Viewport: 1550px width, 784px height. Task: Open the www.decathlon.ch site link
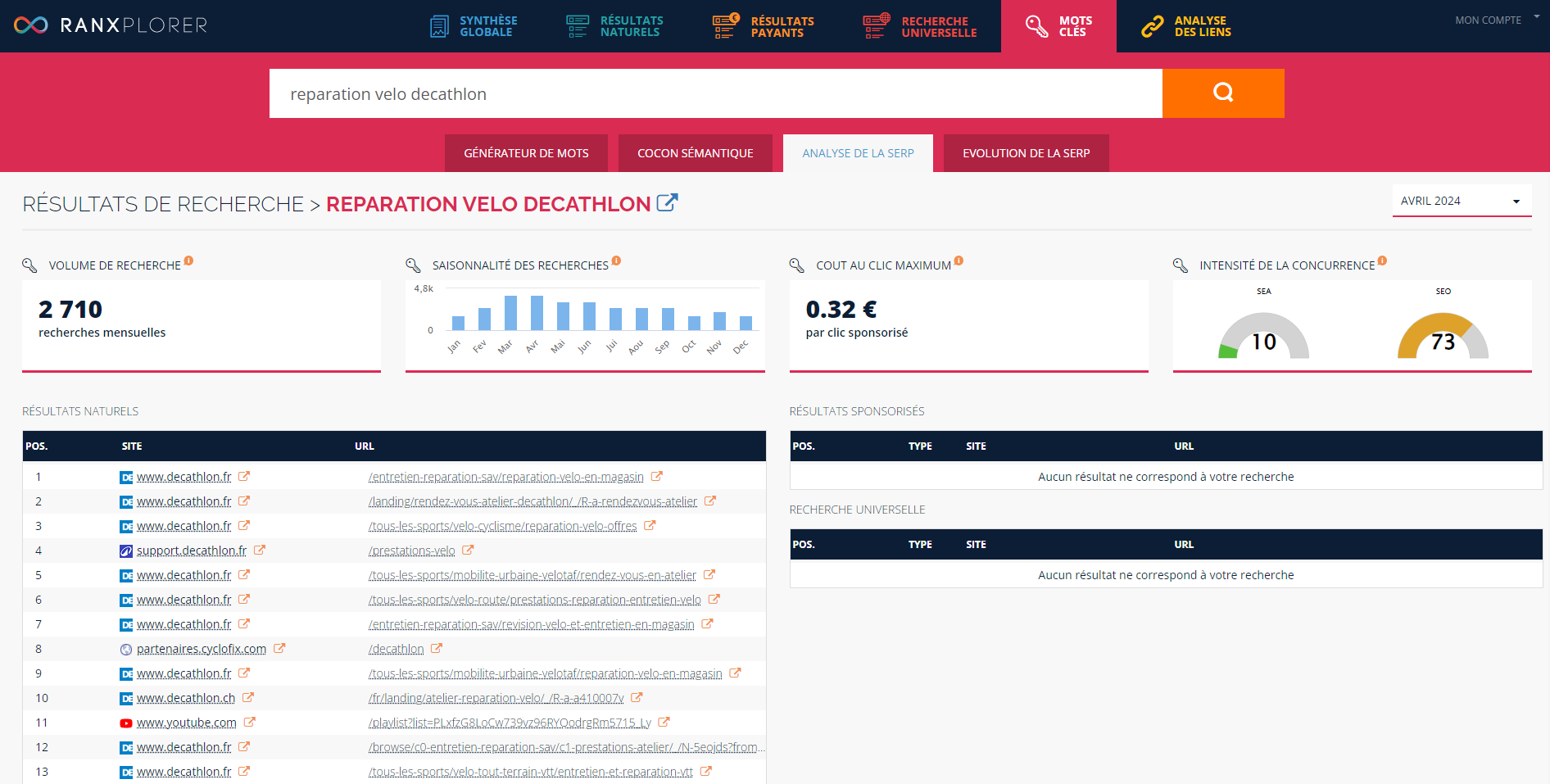pos(186,698)
